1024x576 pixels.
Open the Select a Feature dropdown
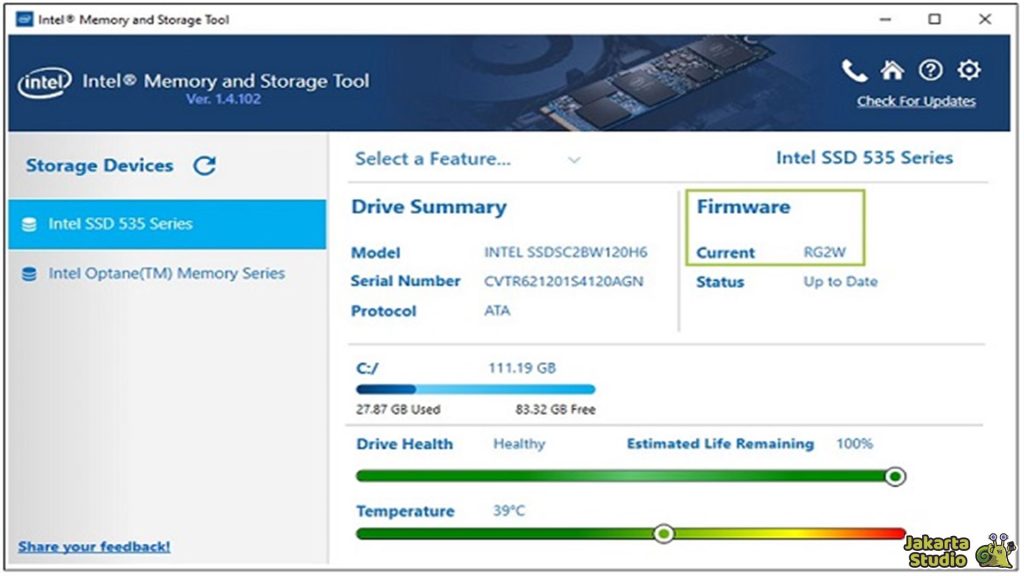coord(432,159)
